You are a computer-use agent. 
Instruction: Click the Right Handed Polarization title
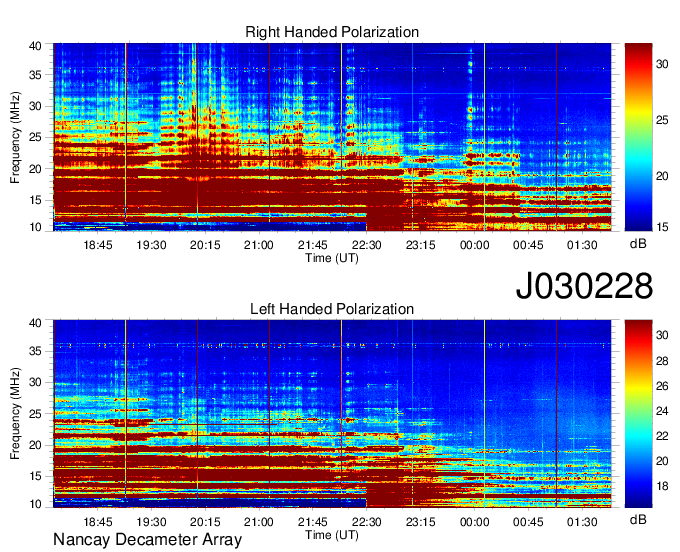point(332,32)
